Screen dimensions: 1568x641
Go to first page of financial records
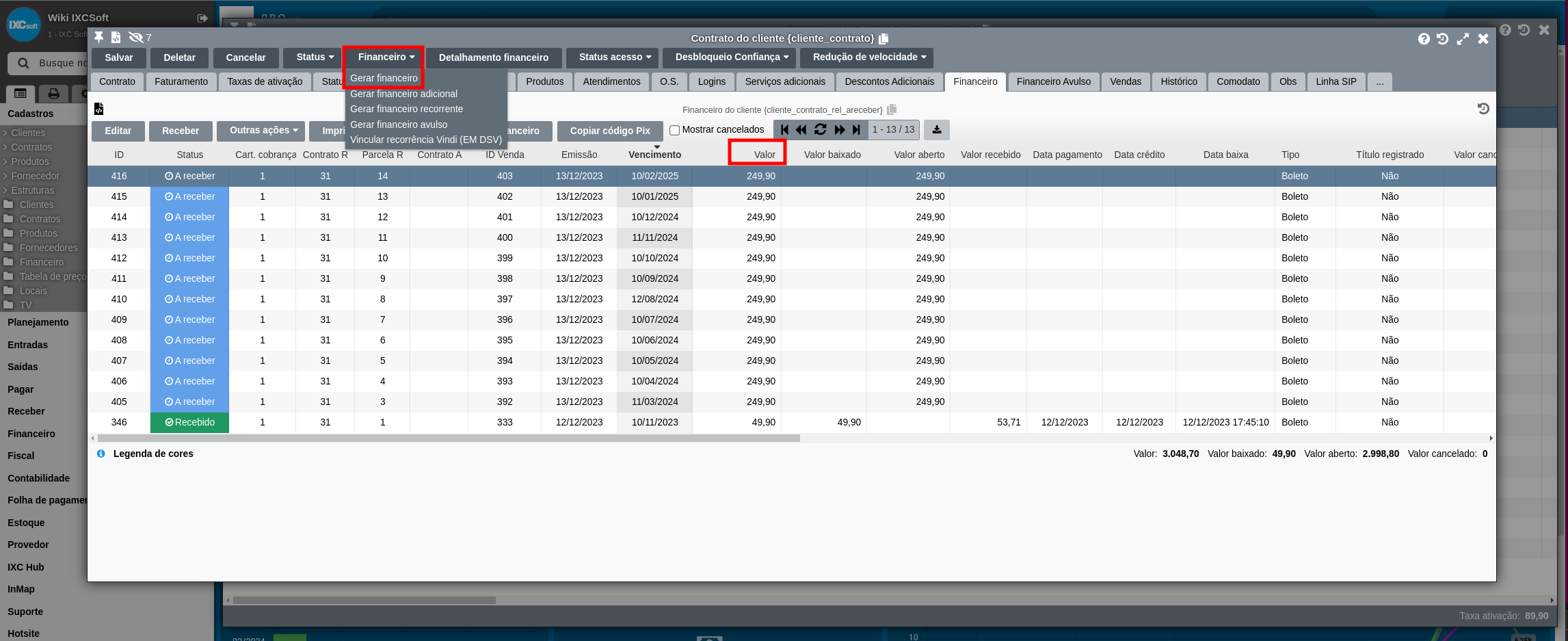[784, 129]
